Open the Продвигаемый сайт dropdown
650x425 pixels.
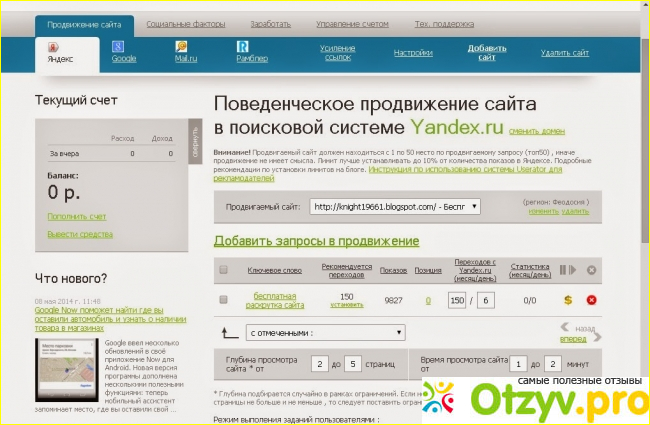click(394, 207)
